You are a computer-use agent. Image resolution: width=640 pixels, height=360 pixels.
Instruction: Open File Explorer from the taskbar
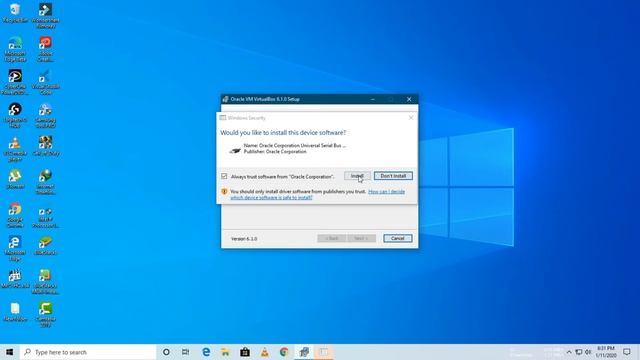(x=225, y=352)
